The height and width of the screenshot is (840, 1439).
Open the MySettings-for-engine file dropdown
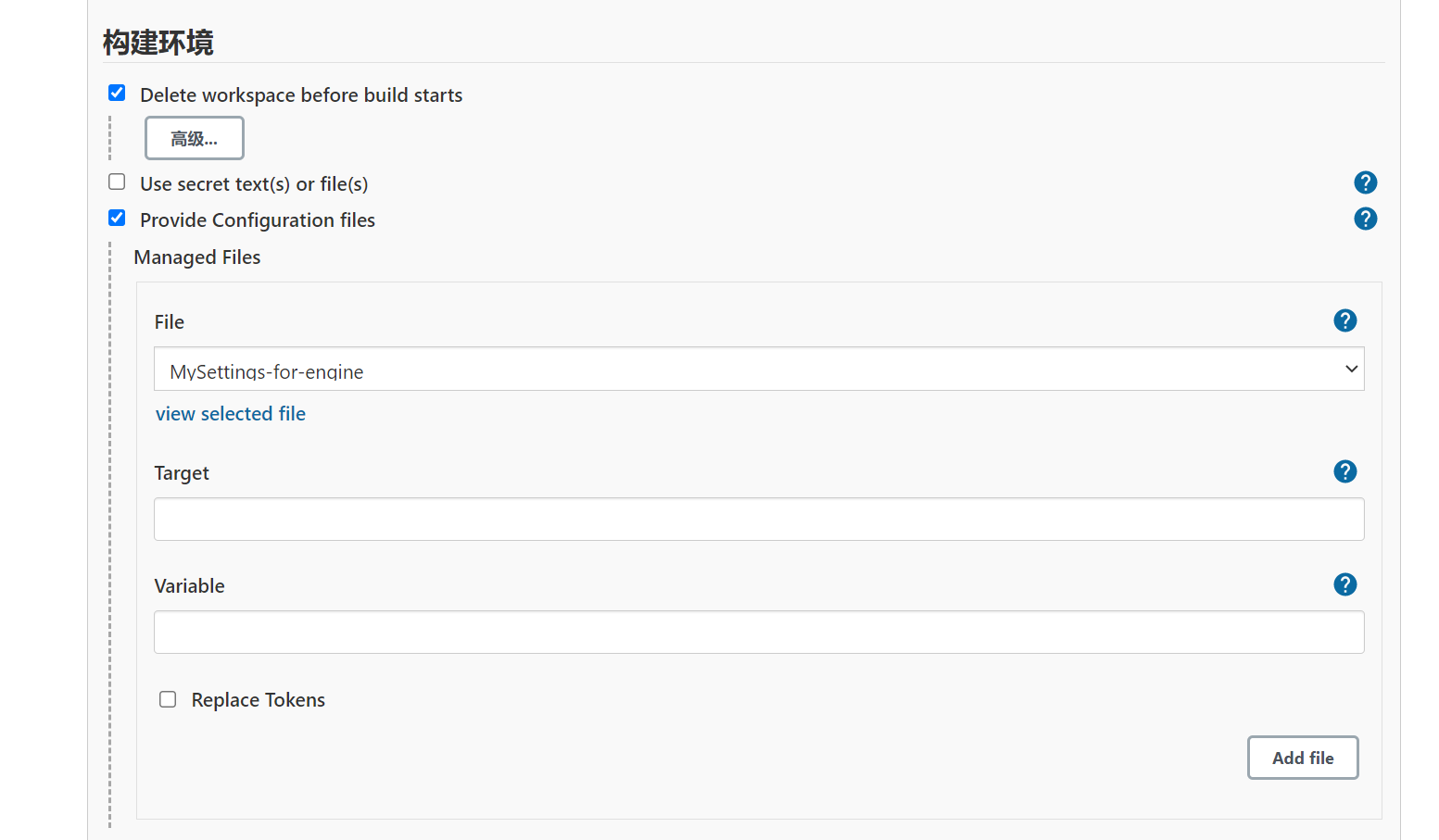759,369
